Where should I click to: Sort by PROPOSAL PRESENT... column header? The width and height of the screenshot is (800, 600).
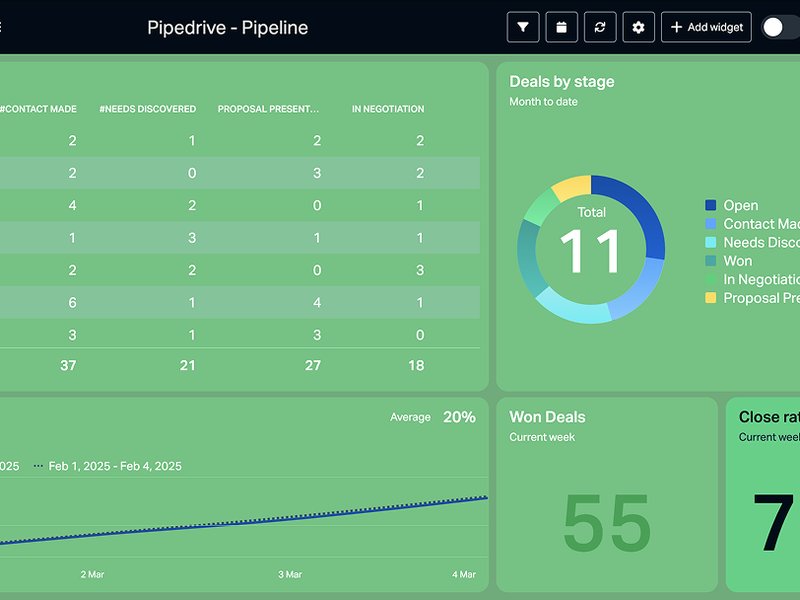268,109
